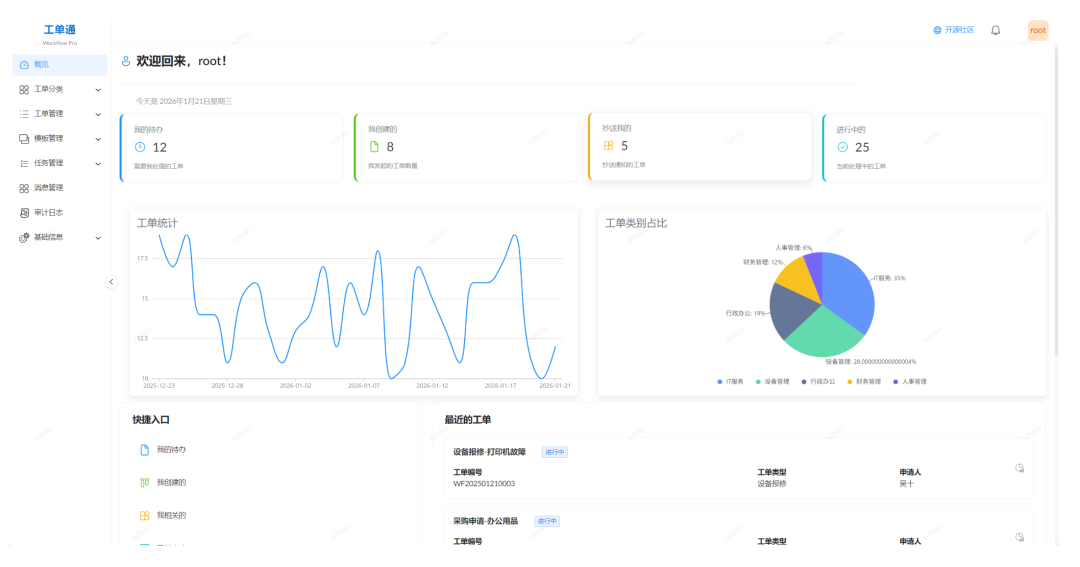Click the 基础信息 gear icon
Screen dimensions: 1080x567
click(24, 238)
